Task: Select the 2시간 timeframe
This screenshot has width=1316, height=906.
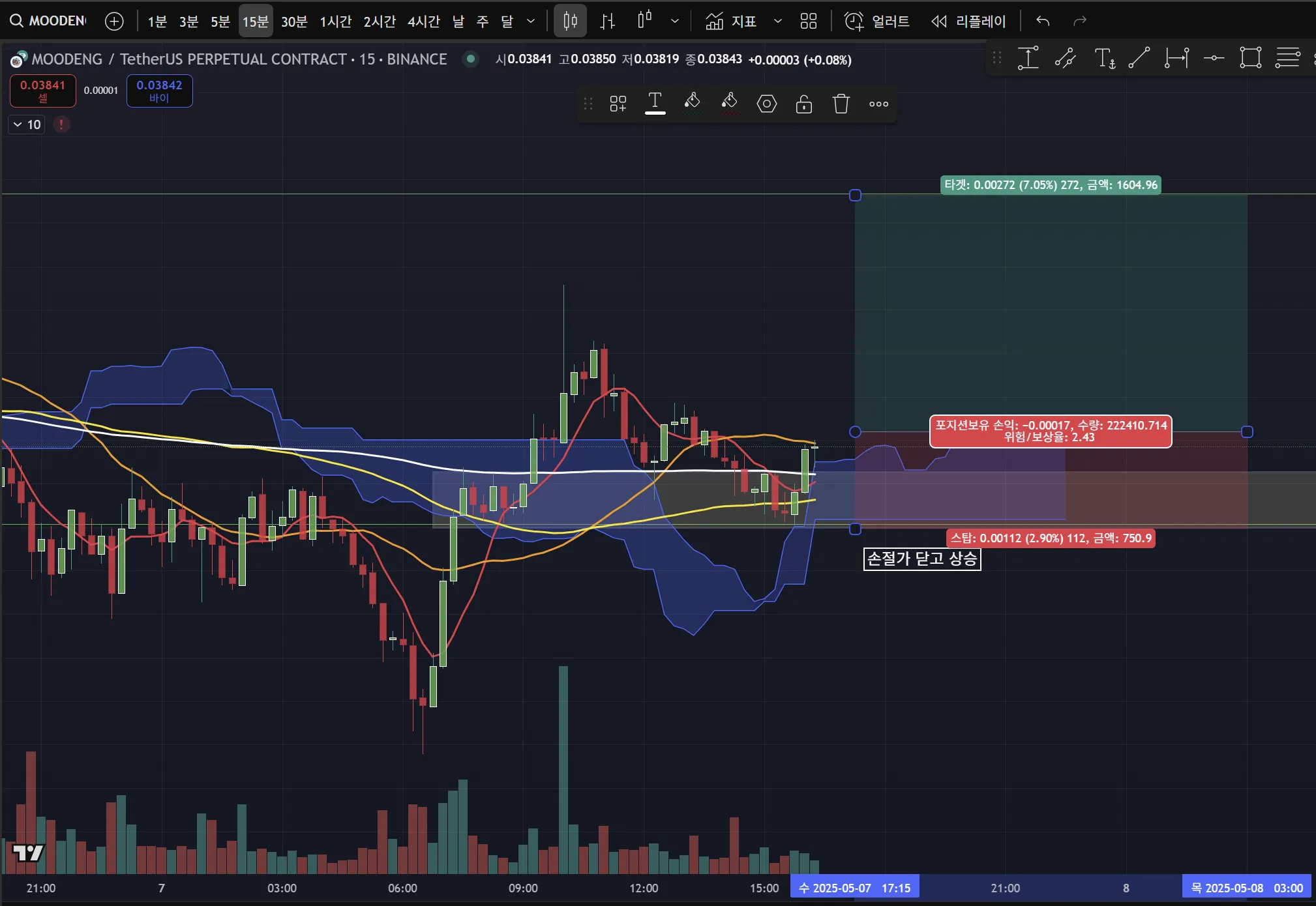Action: (380, 22)
